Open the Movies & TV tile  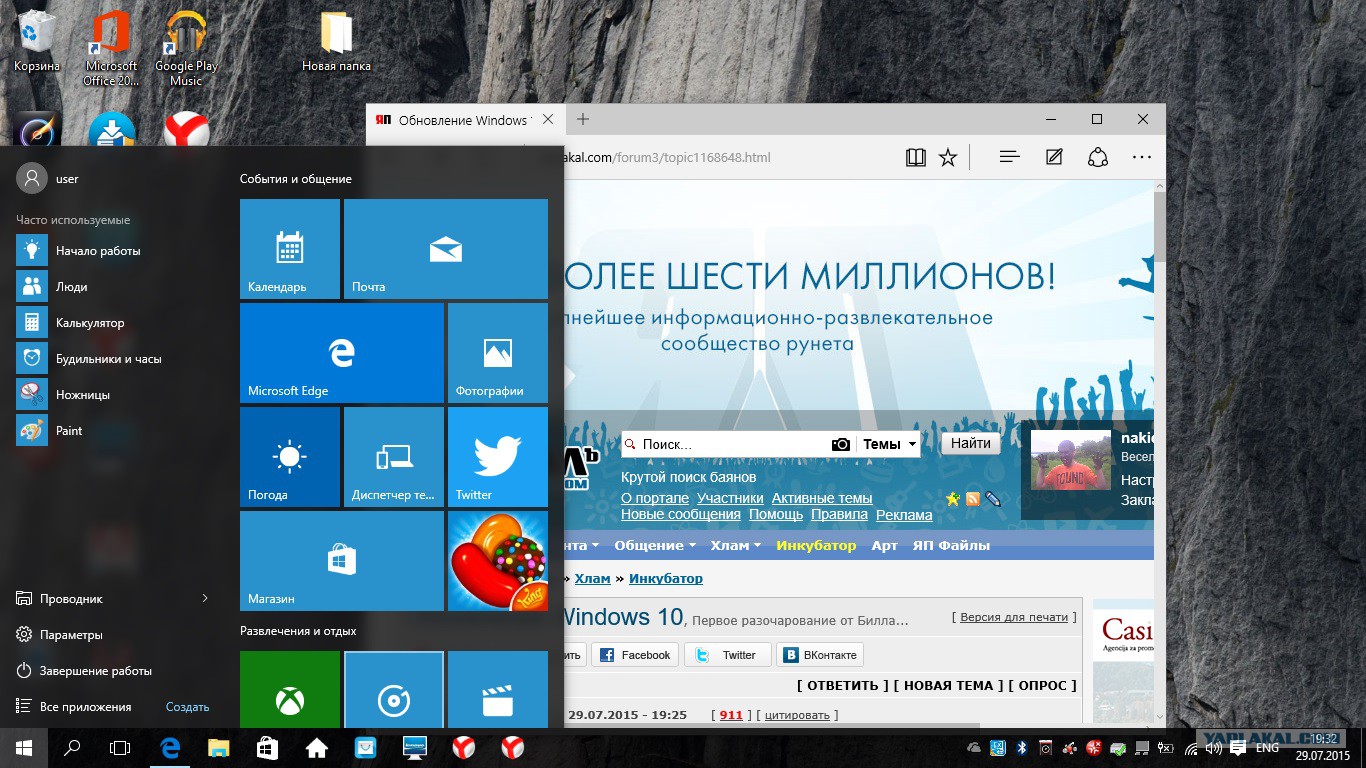tap(498, 689)
